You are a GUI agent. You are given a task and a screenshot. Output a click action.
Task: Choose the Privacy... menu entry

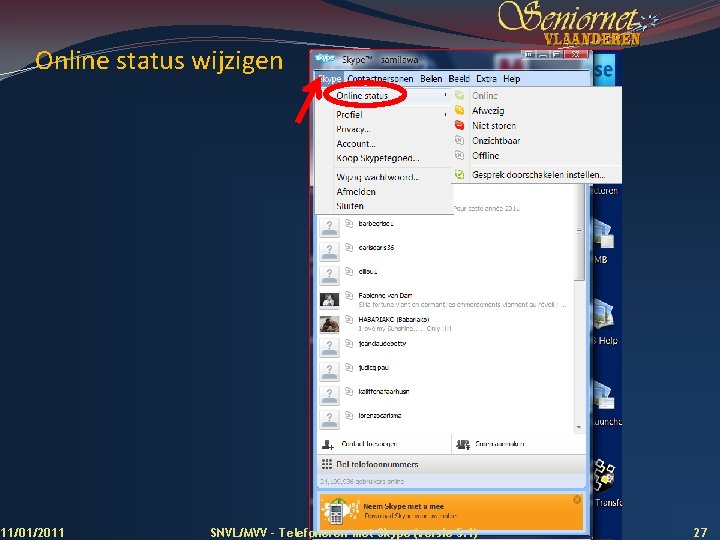353,129
